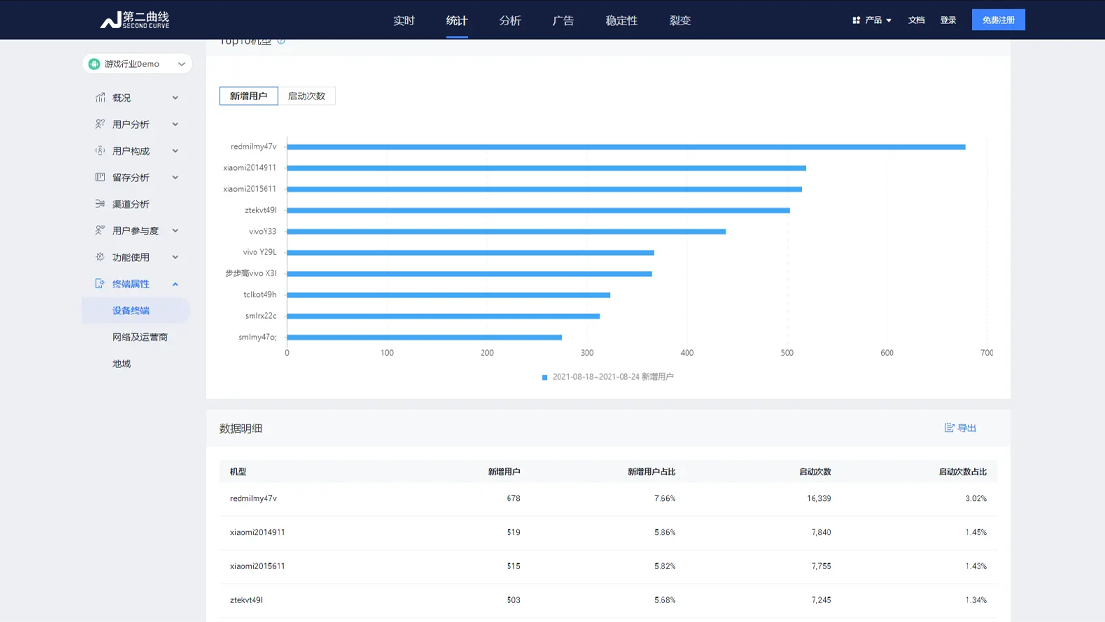Expand the 用户参与度 menu chevron
Screen dimensions: 1105x622
click(x=175, y=231)
